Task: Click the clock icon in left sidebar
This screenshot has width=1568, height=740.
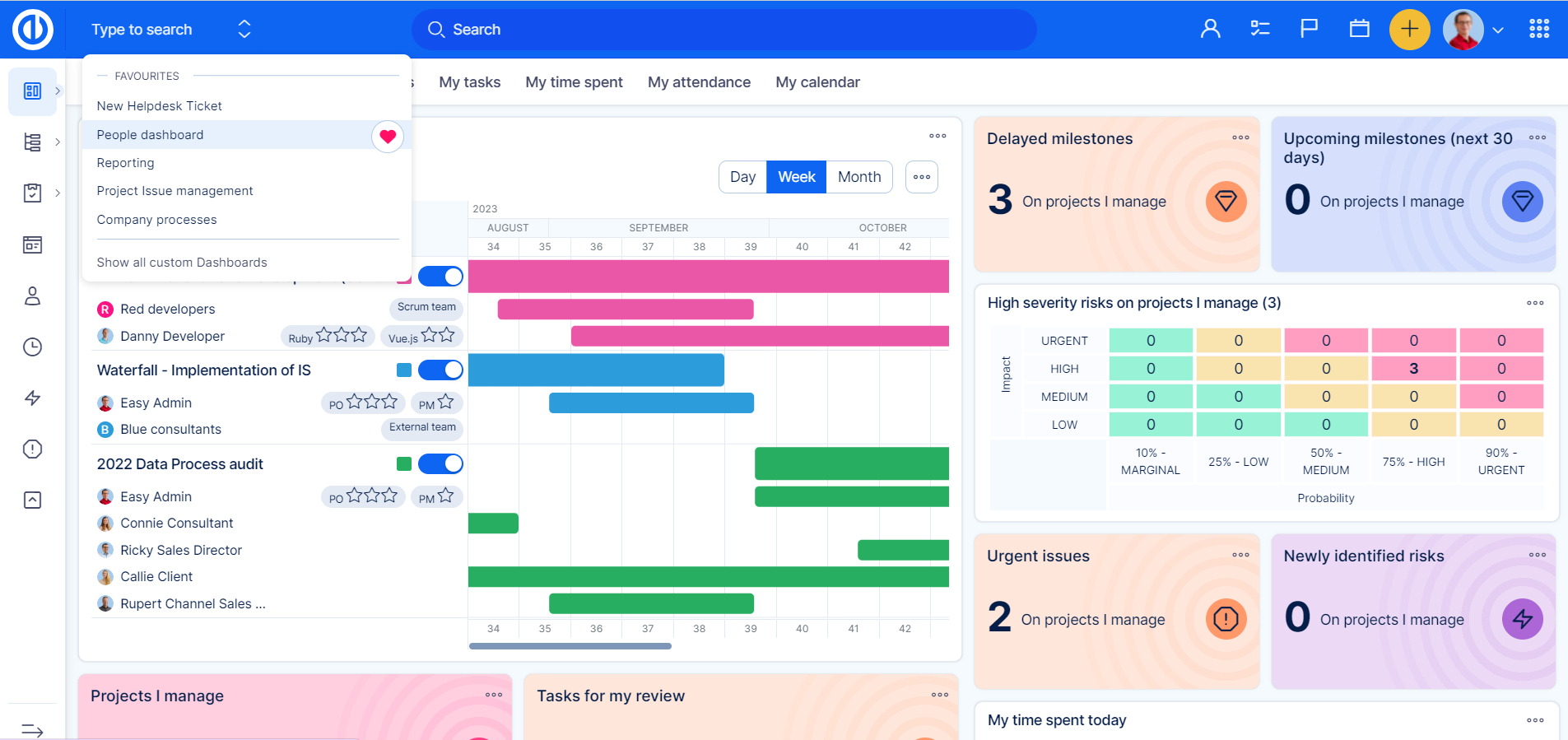Action: tap(32, 347)
